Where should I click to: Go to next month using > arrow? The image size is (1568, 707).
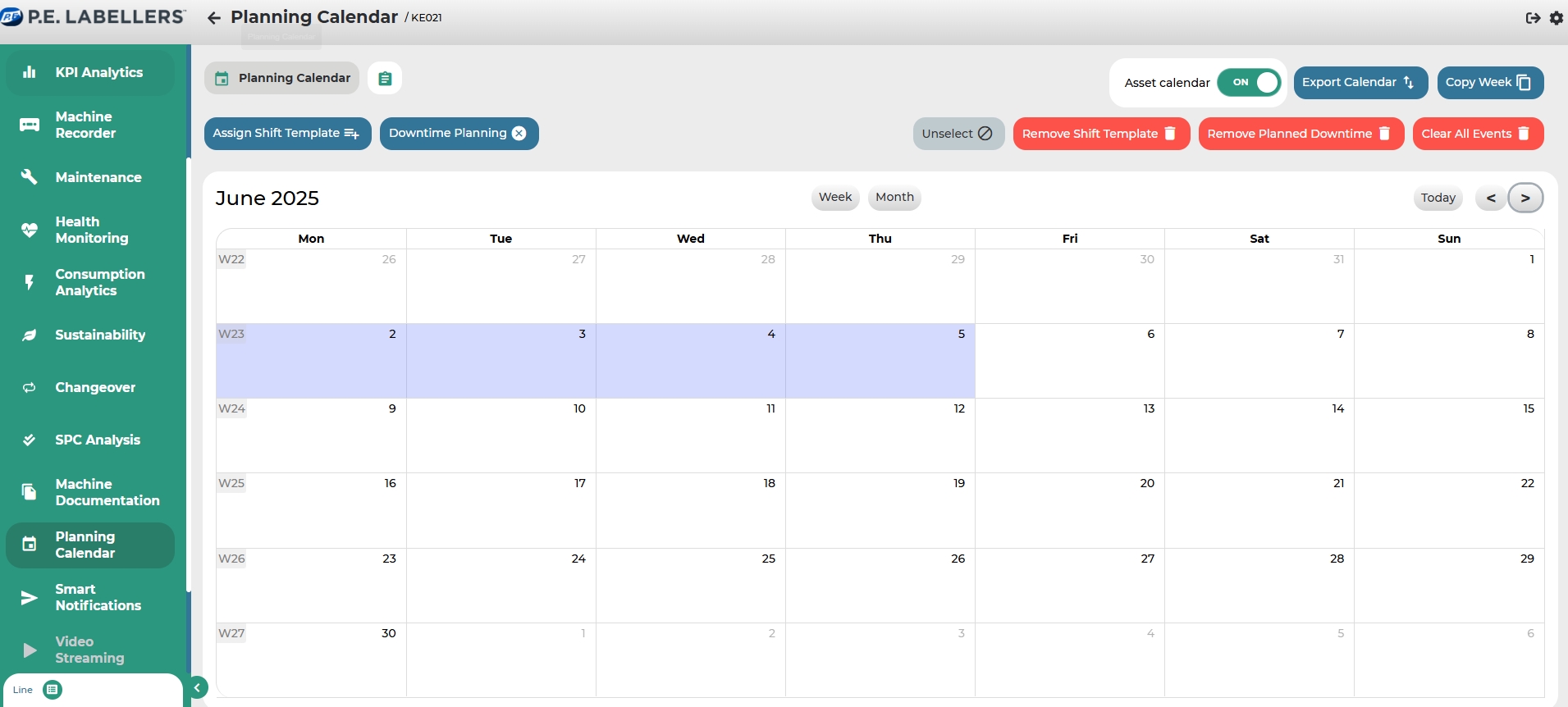(1525, 198)
